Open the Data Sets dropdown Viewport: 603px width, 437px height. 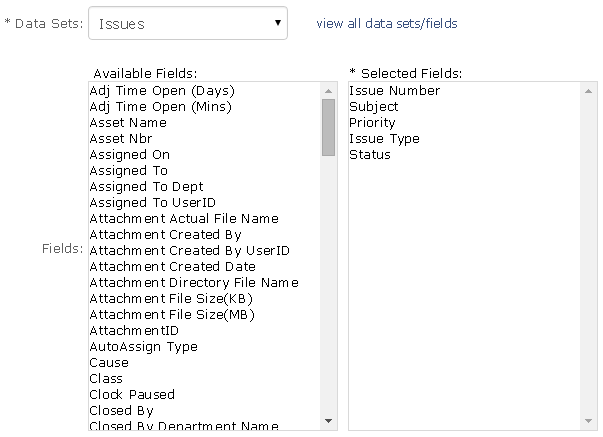(188, 24)
